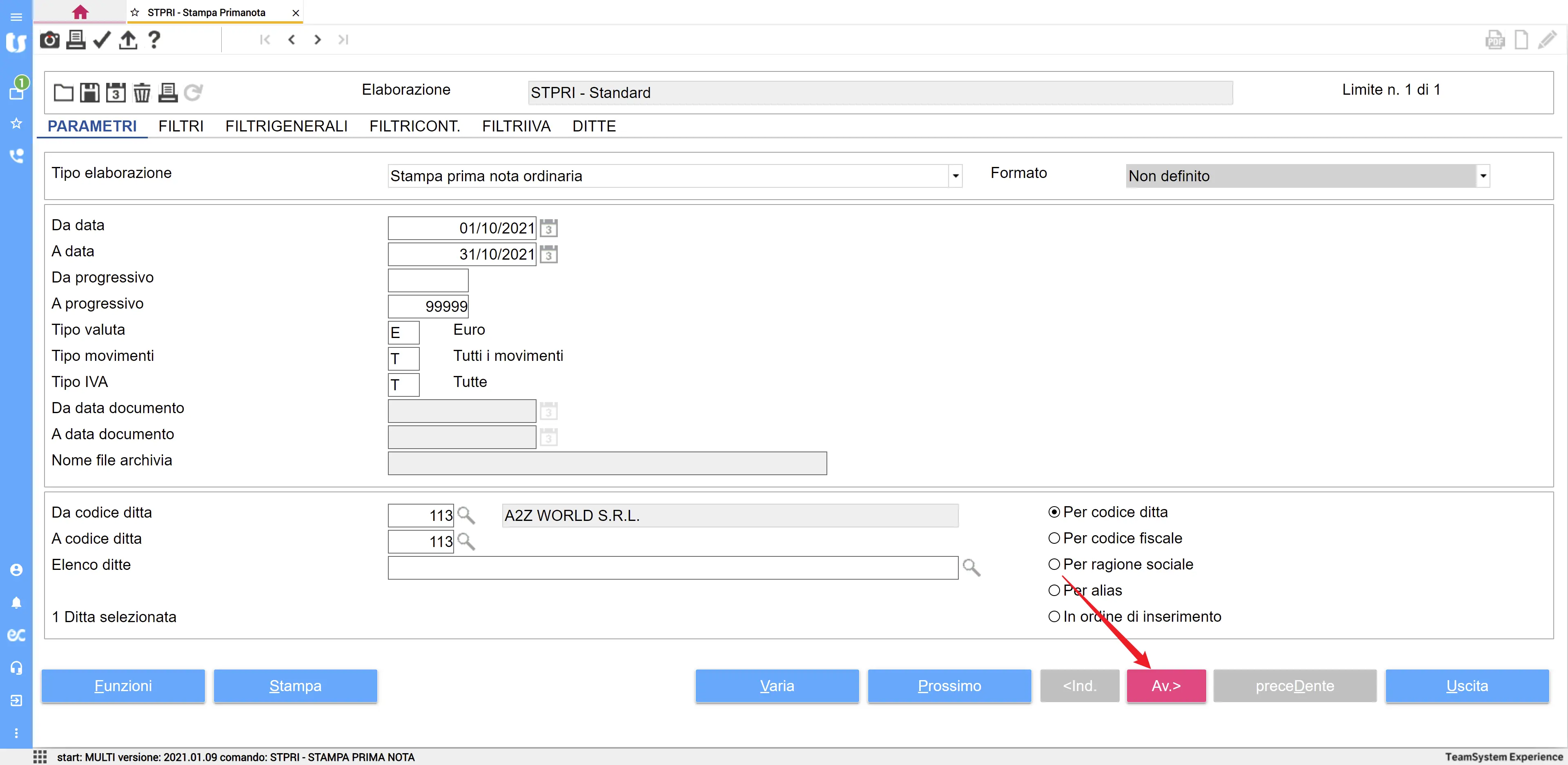
Task: Open the DITTE tab
Action: [593, 126]
